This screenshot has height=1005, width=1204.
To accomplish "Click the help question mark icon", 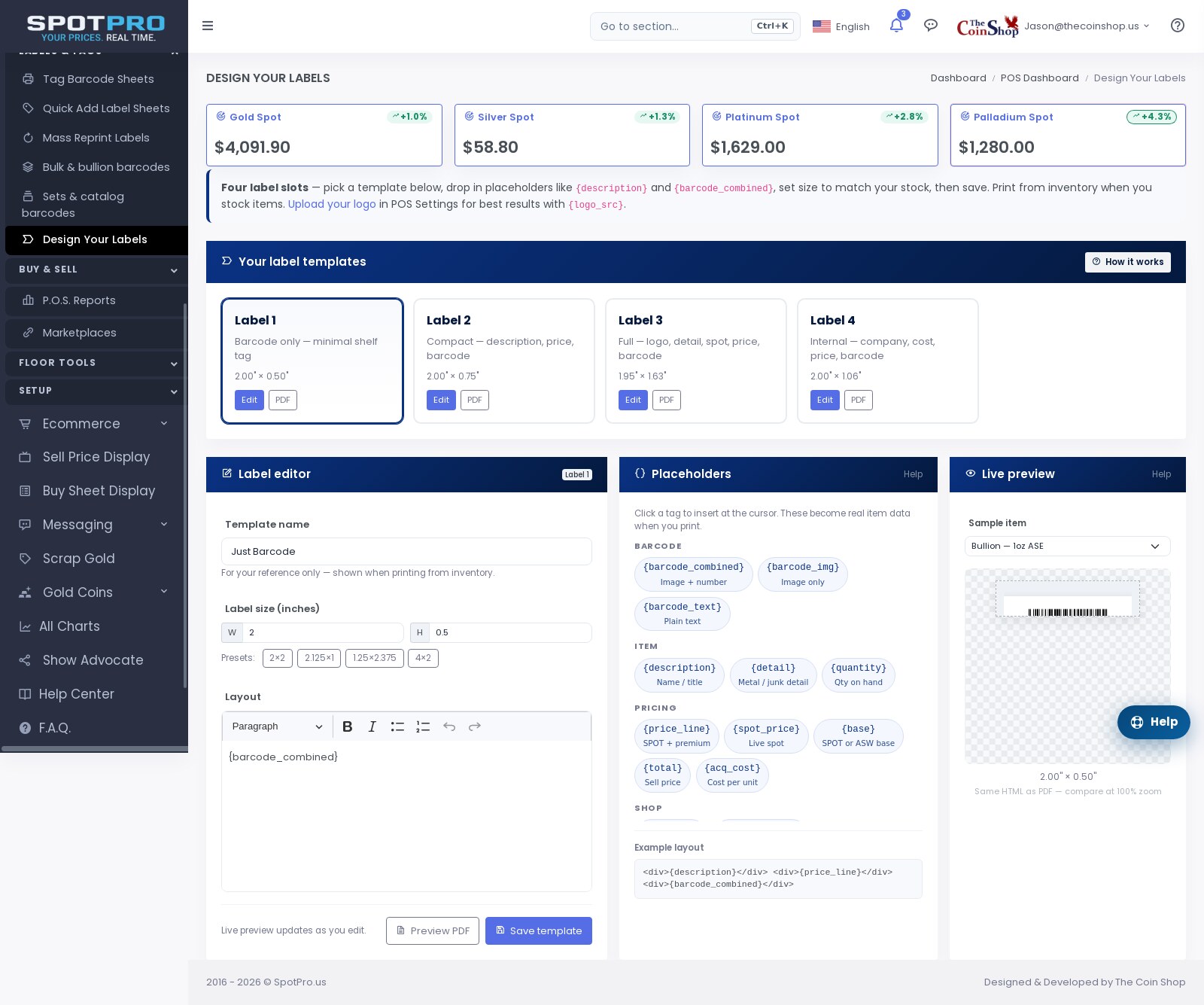I will [x=1178, y=26].
